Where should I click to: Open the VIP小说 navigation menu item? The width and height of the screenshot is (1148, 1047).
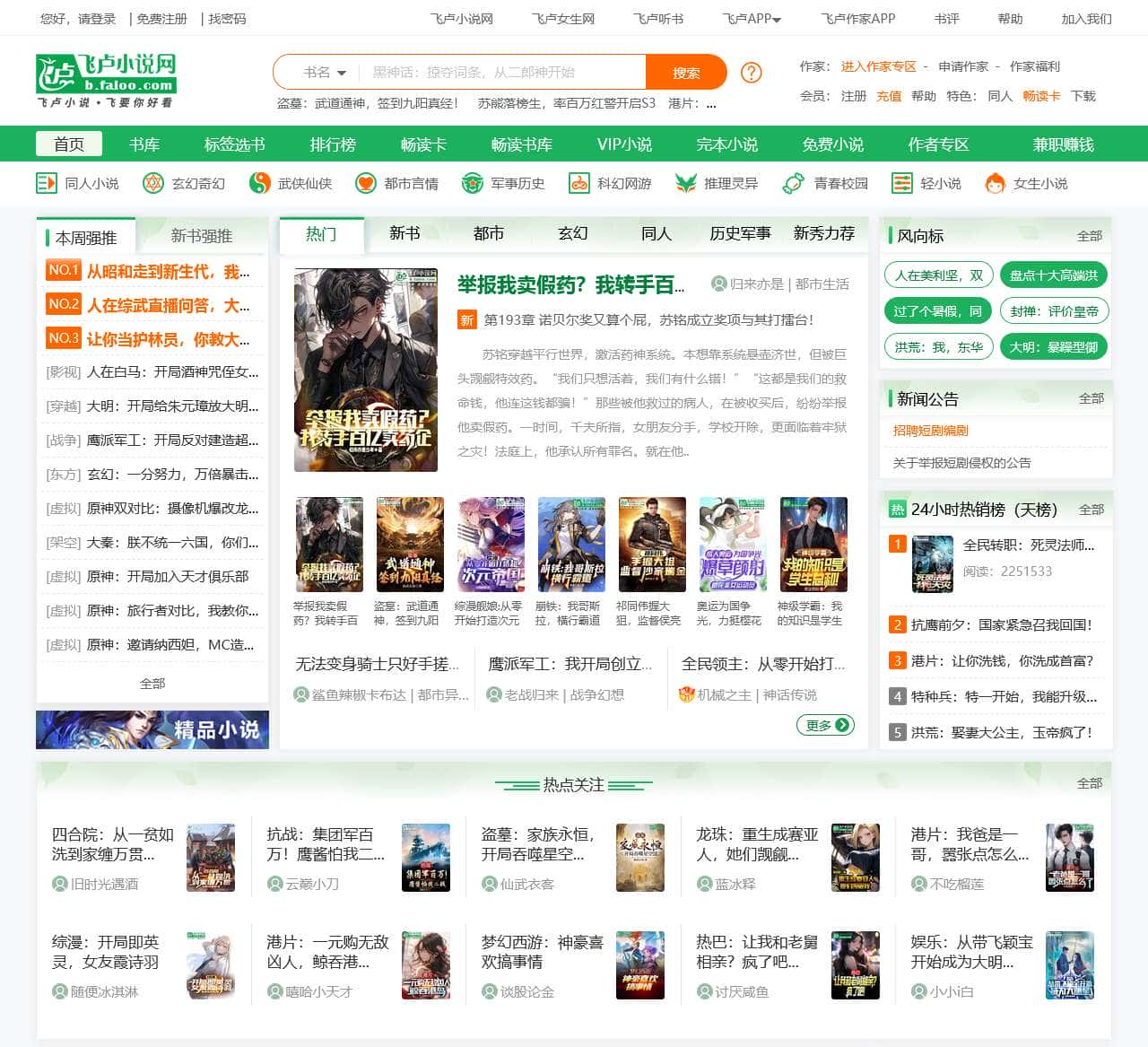624,144
